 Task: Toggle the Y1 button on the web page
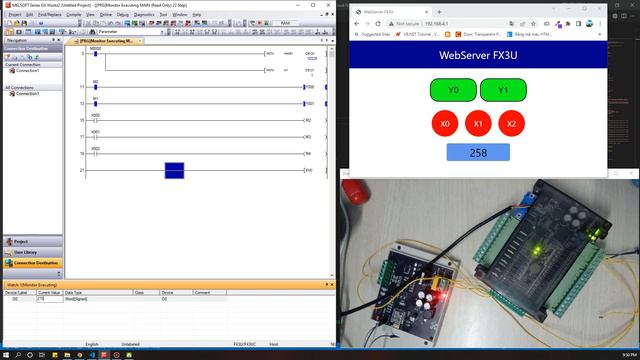pos(503,90)
